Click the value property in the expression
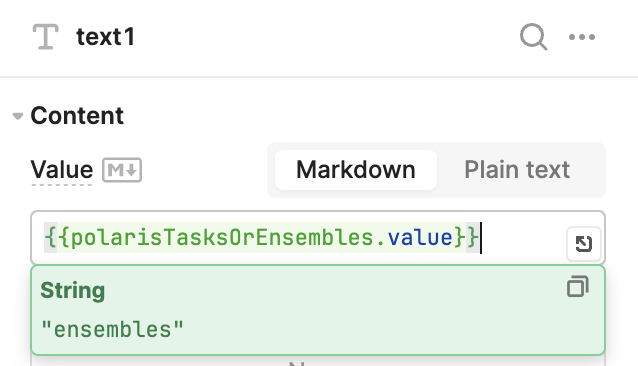This screenshot has height=366, width=638. coord(420,237)
